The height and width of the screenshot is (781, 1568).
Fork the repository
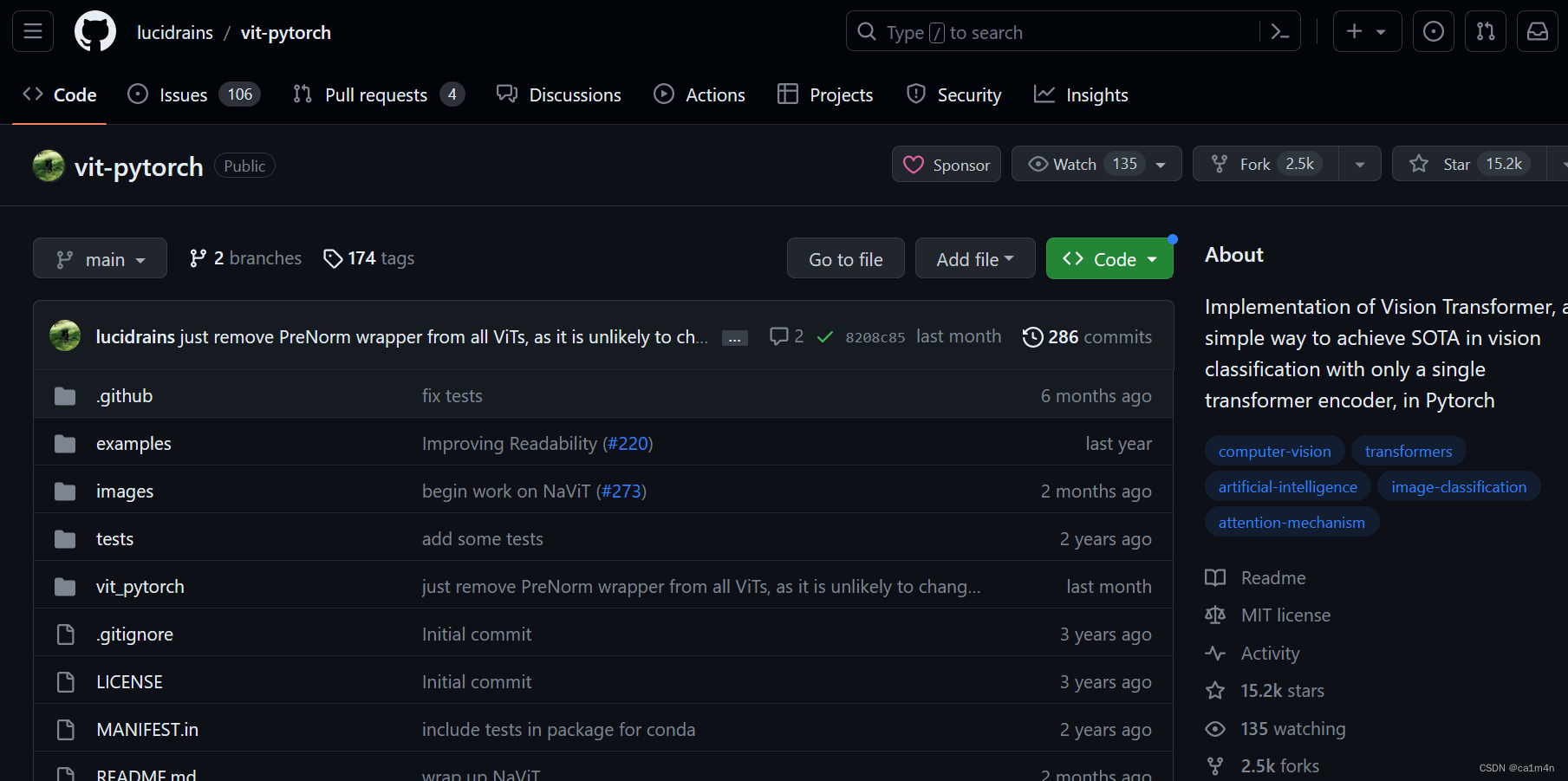click(1266, 164)
